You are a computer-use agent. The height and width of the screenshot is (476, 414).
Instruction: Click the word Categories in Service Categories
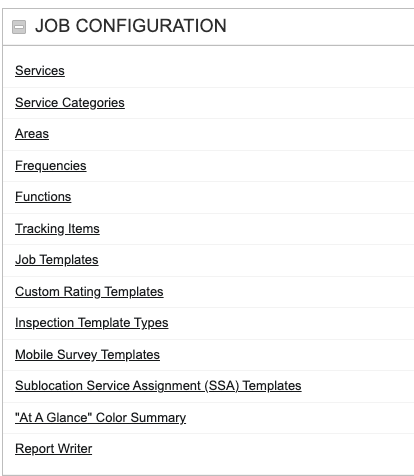coord(93,103)
